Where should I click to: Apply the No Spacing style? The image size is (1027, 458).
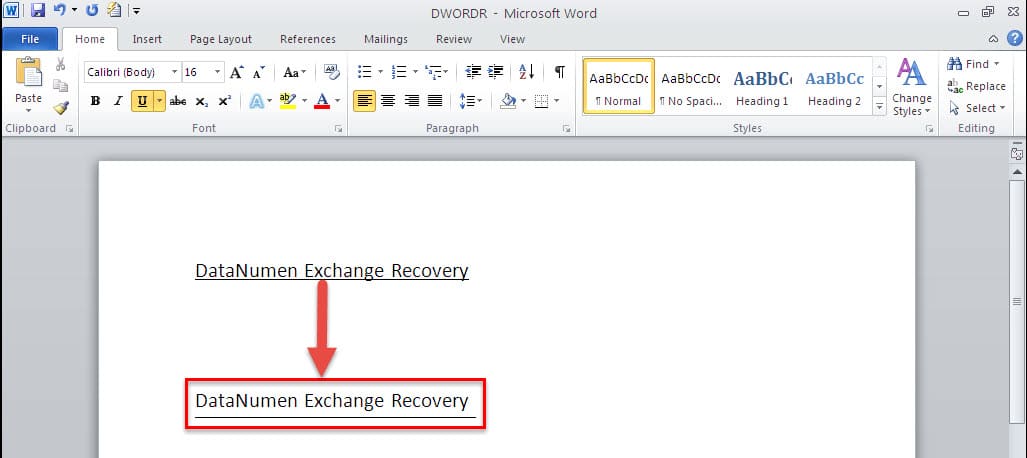(690, 86)
